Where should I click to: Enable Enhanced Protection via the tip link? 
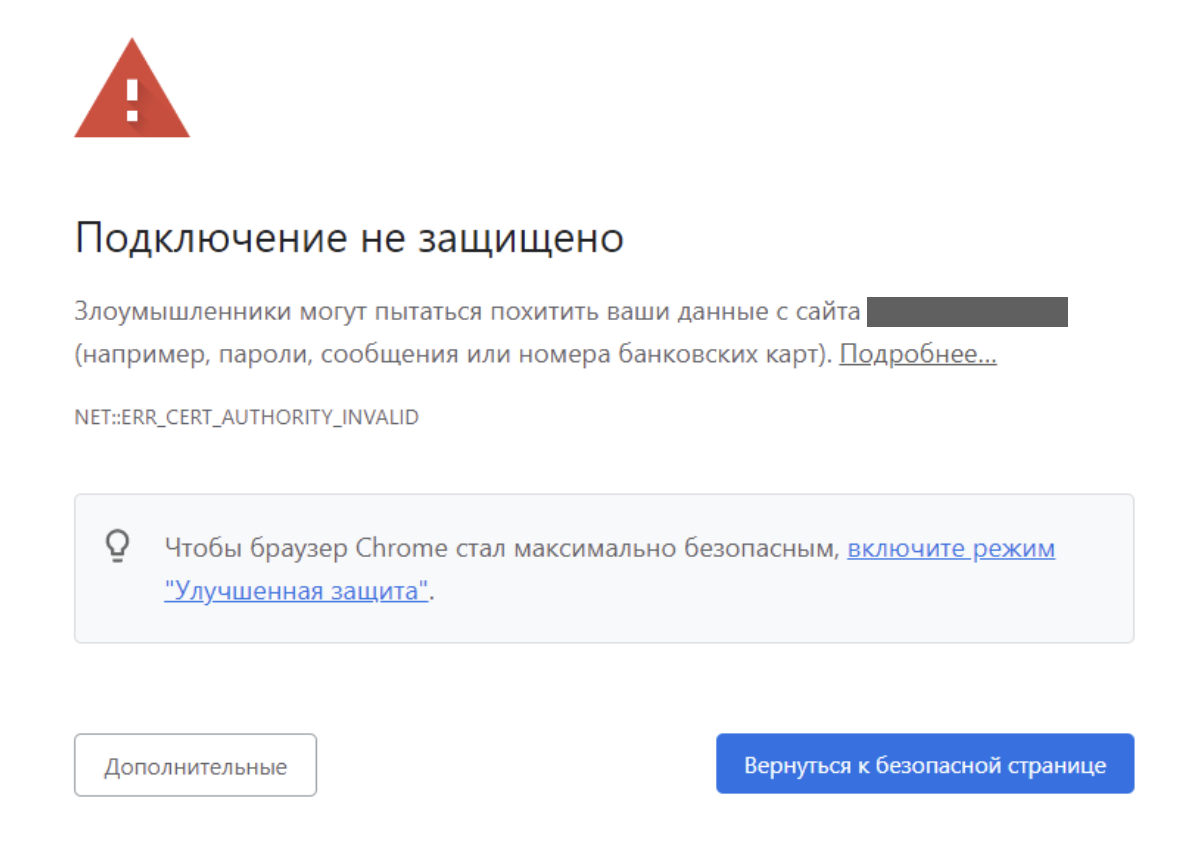coord(950,548)
